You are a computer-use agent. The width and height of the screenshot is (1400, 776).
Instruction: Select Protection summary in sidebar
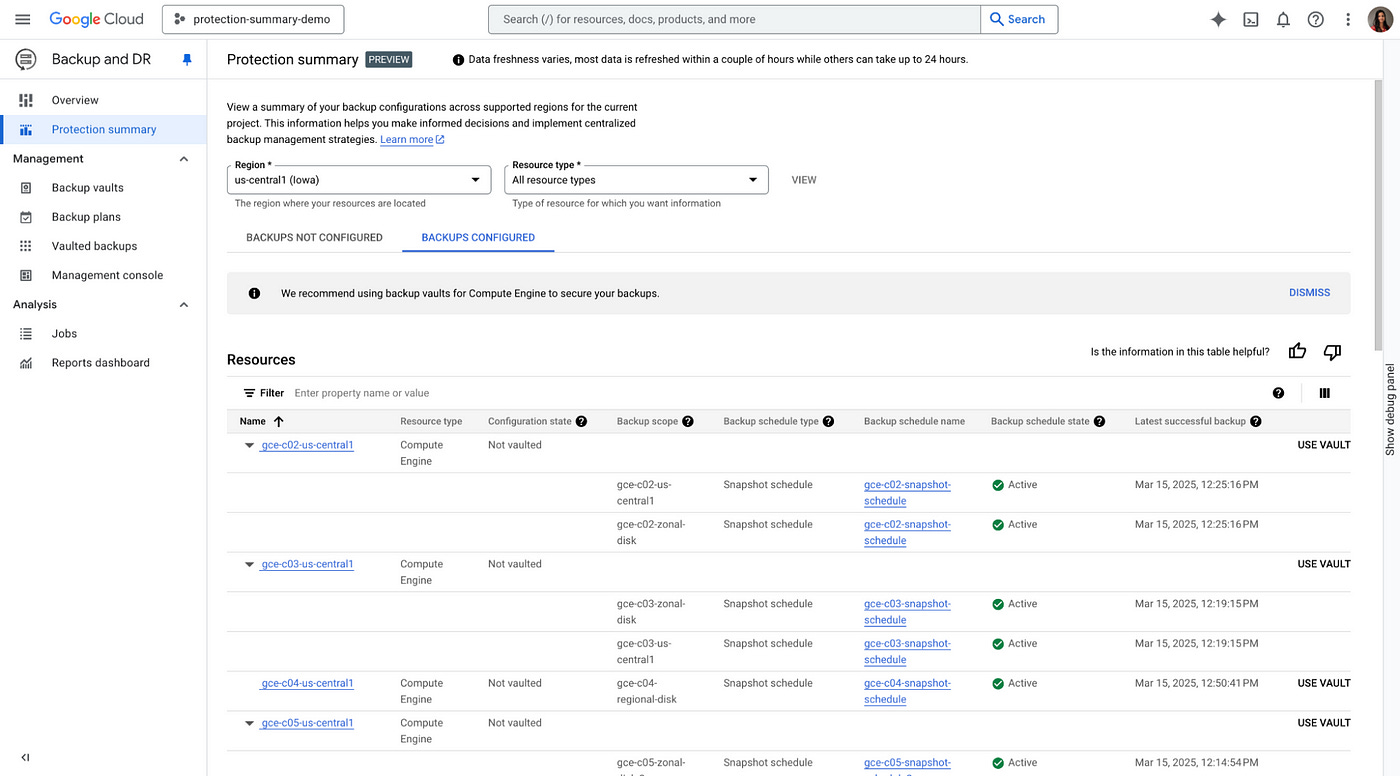(103, 129)
